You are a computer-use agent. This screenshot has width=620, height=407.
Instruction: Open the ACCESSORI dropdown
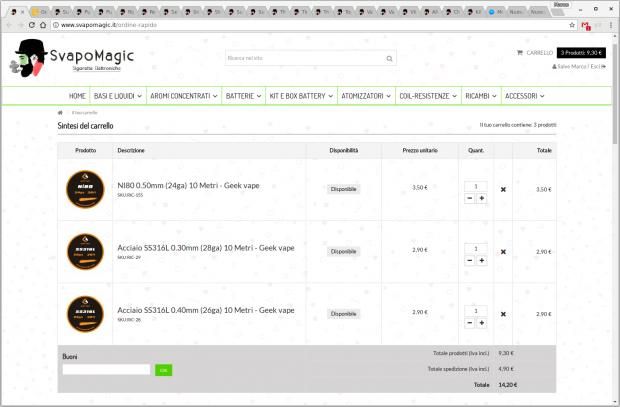(525, 96)
